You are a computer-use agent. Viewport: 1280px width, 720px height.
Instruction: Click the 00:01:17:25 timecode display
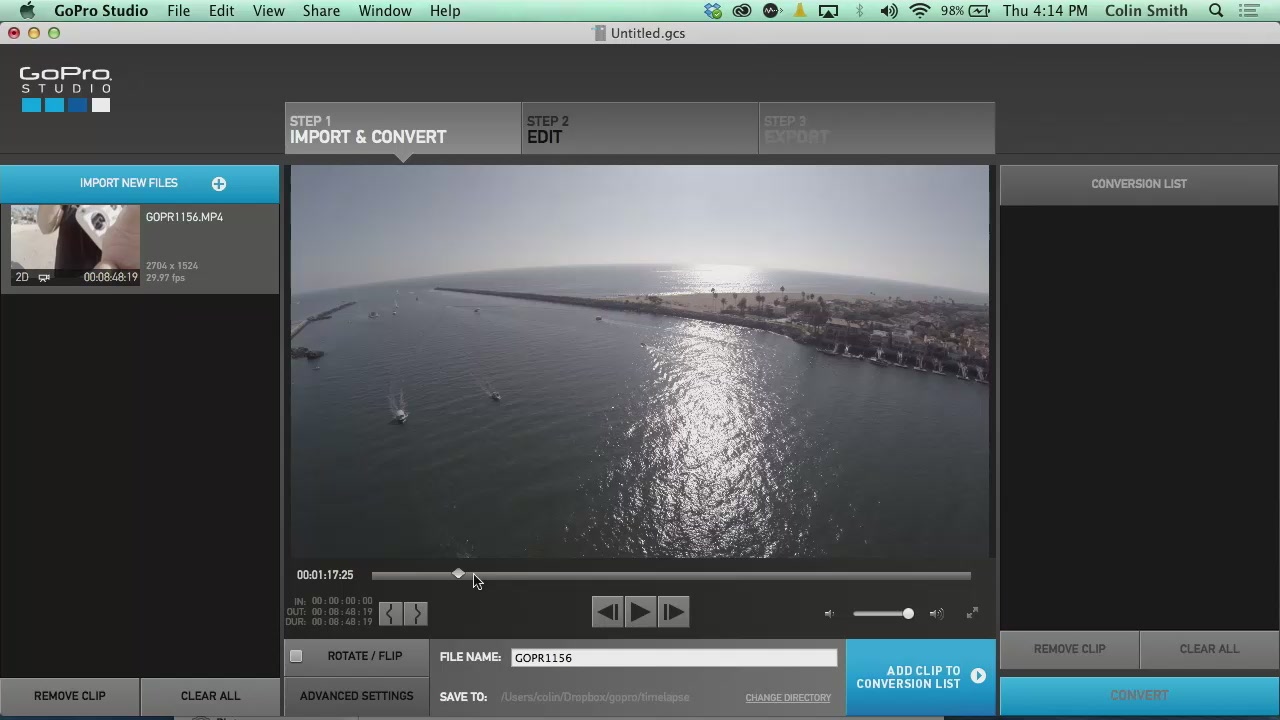(325, 575)
